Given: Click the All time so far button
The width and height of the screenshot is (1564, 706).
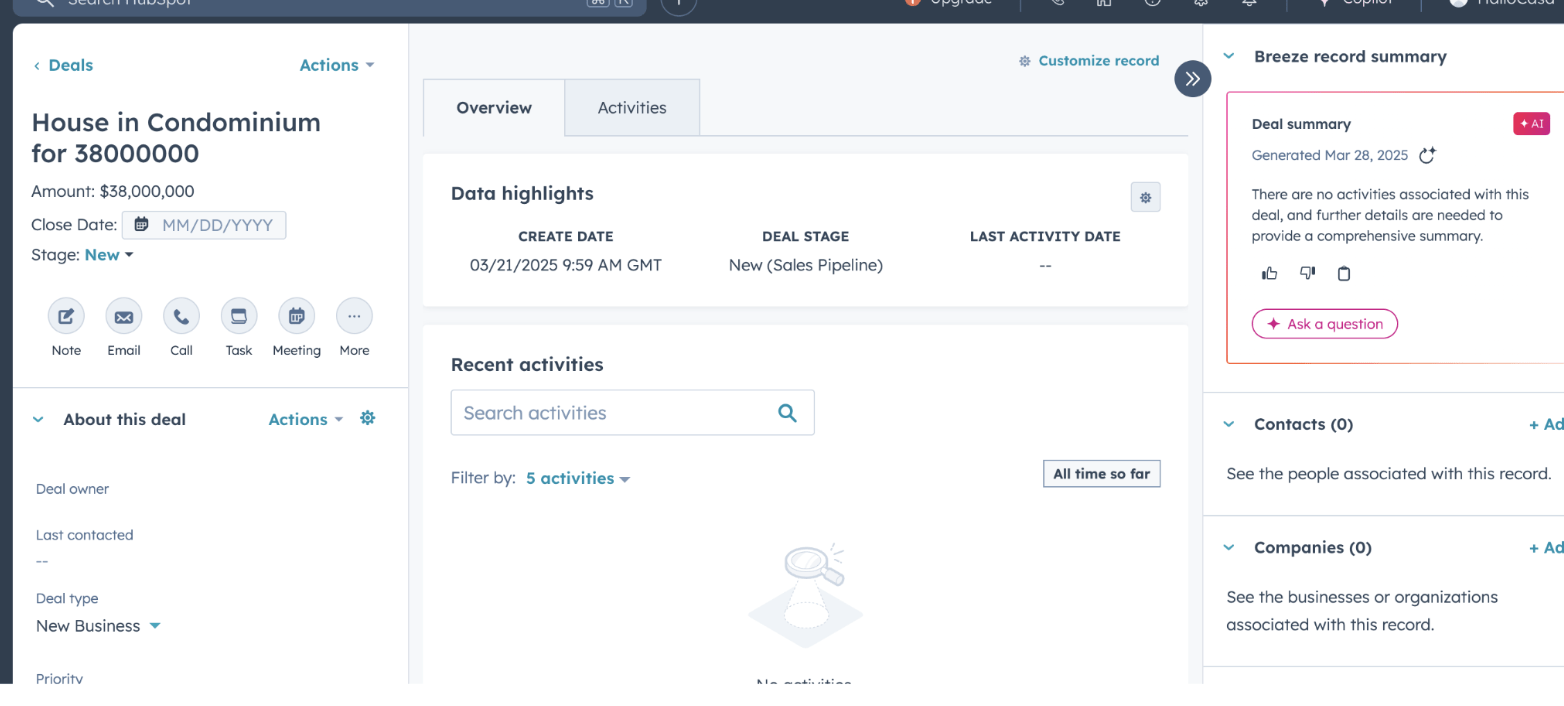Looking at the screenshot, I should tap(1102, 474).
